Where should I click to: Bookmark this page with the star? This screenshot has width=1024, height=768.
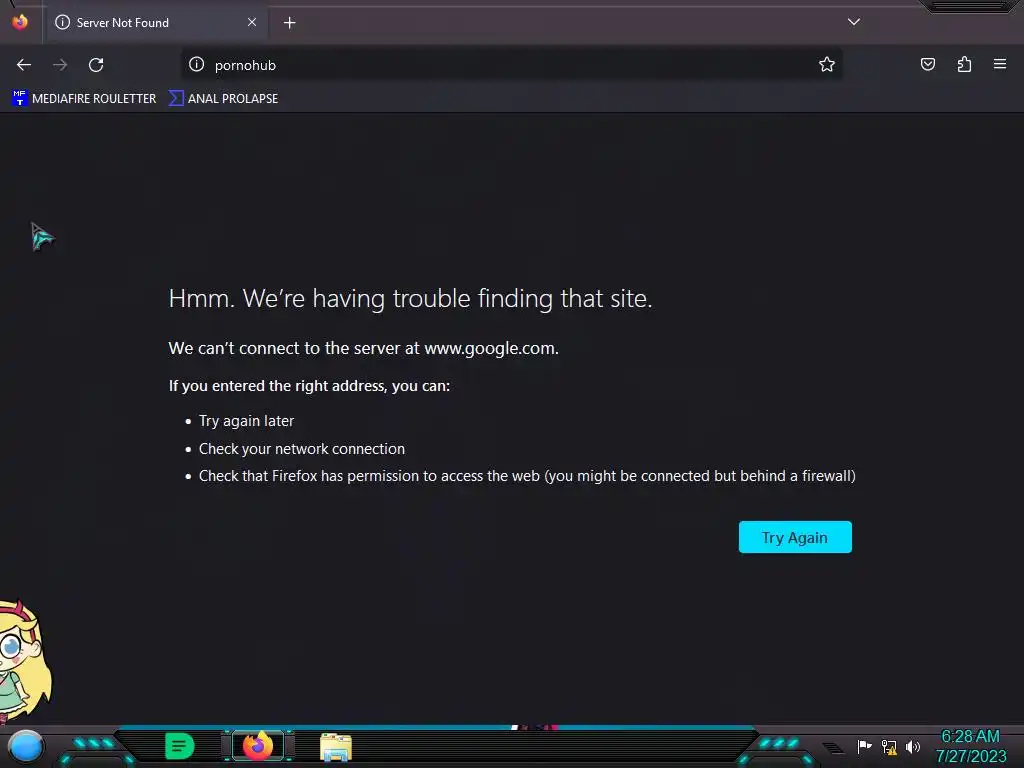pyautogui.click(x=827, y=64)
